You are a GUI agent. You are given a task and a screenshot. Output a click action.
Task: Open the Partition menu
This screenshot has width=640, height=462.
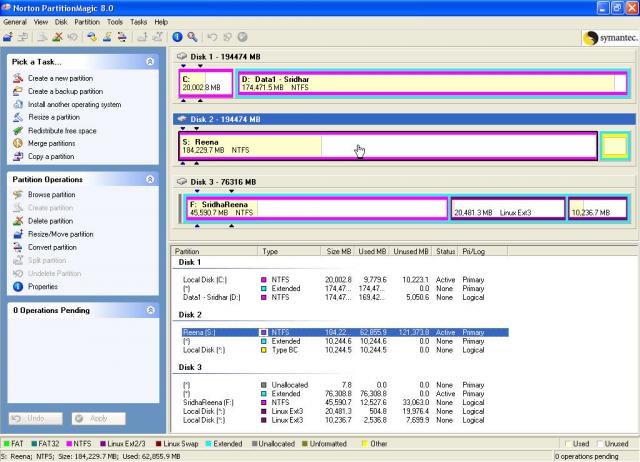point(87,22)
